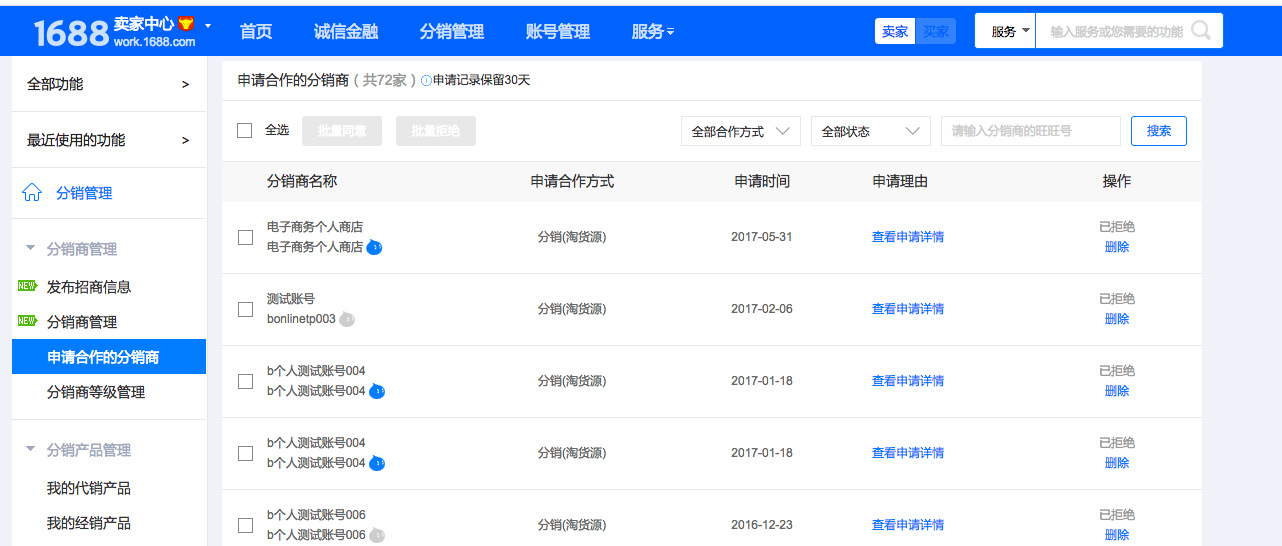Click the 申请理由 column header
The height and width of the screenshot is (546, 1282).
[900, 181]
